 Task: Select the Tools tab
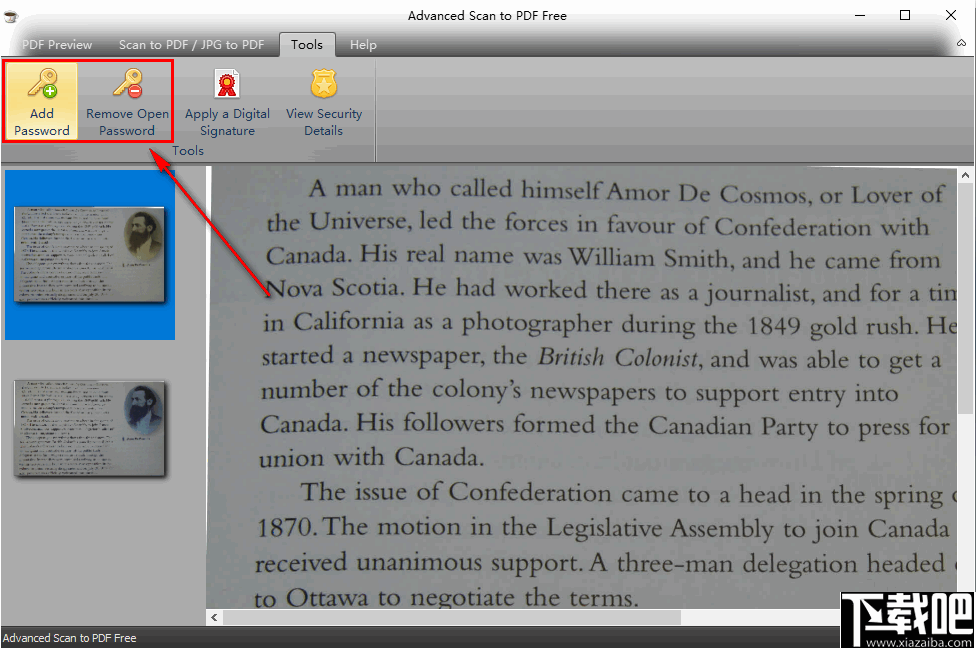click(306, 44)
